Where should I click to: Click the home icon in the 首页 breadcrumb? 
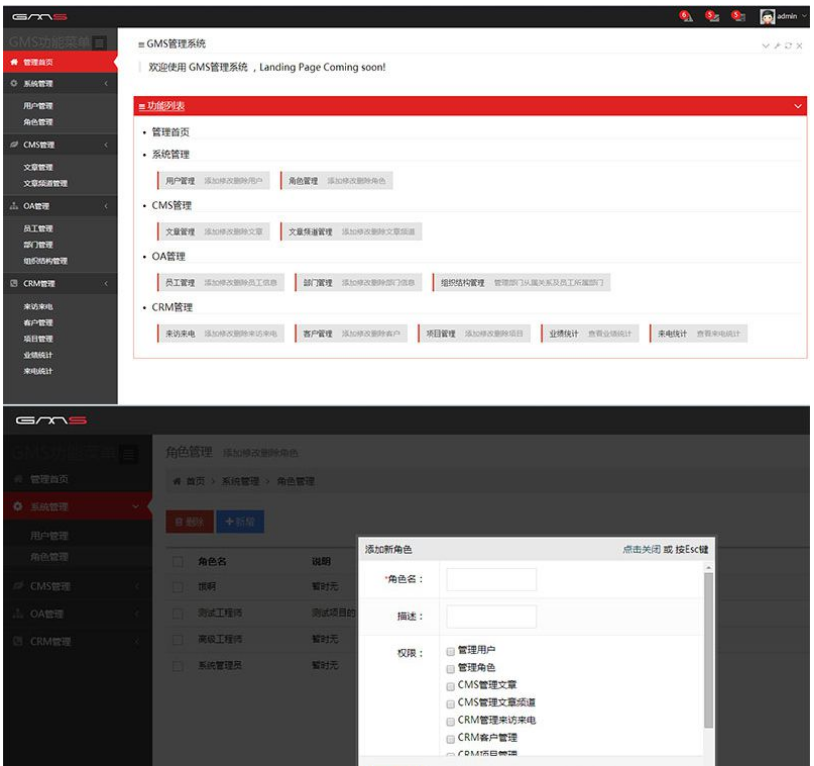177,481
